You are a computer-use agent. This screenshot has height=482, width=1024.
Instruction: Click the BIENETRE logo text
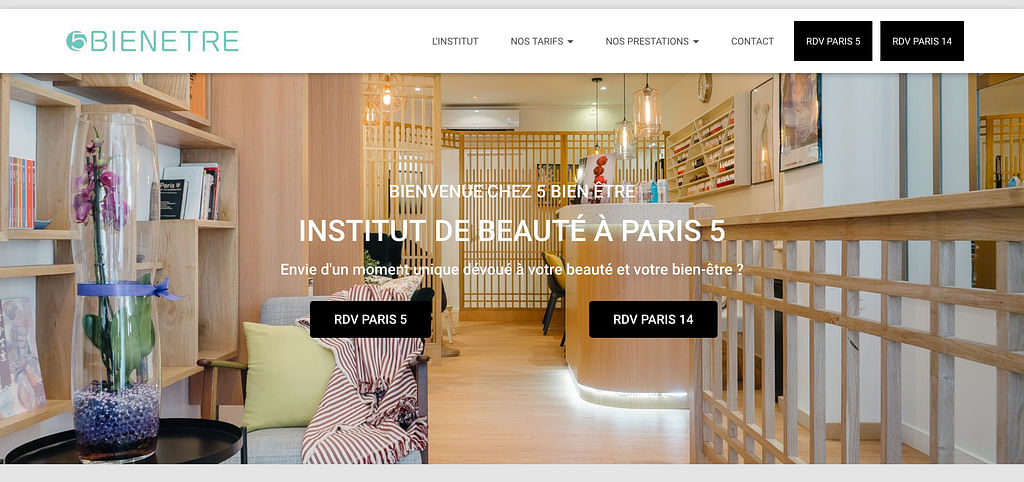tap(163, 41)
